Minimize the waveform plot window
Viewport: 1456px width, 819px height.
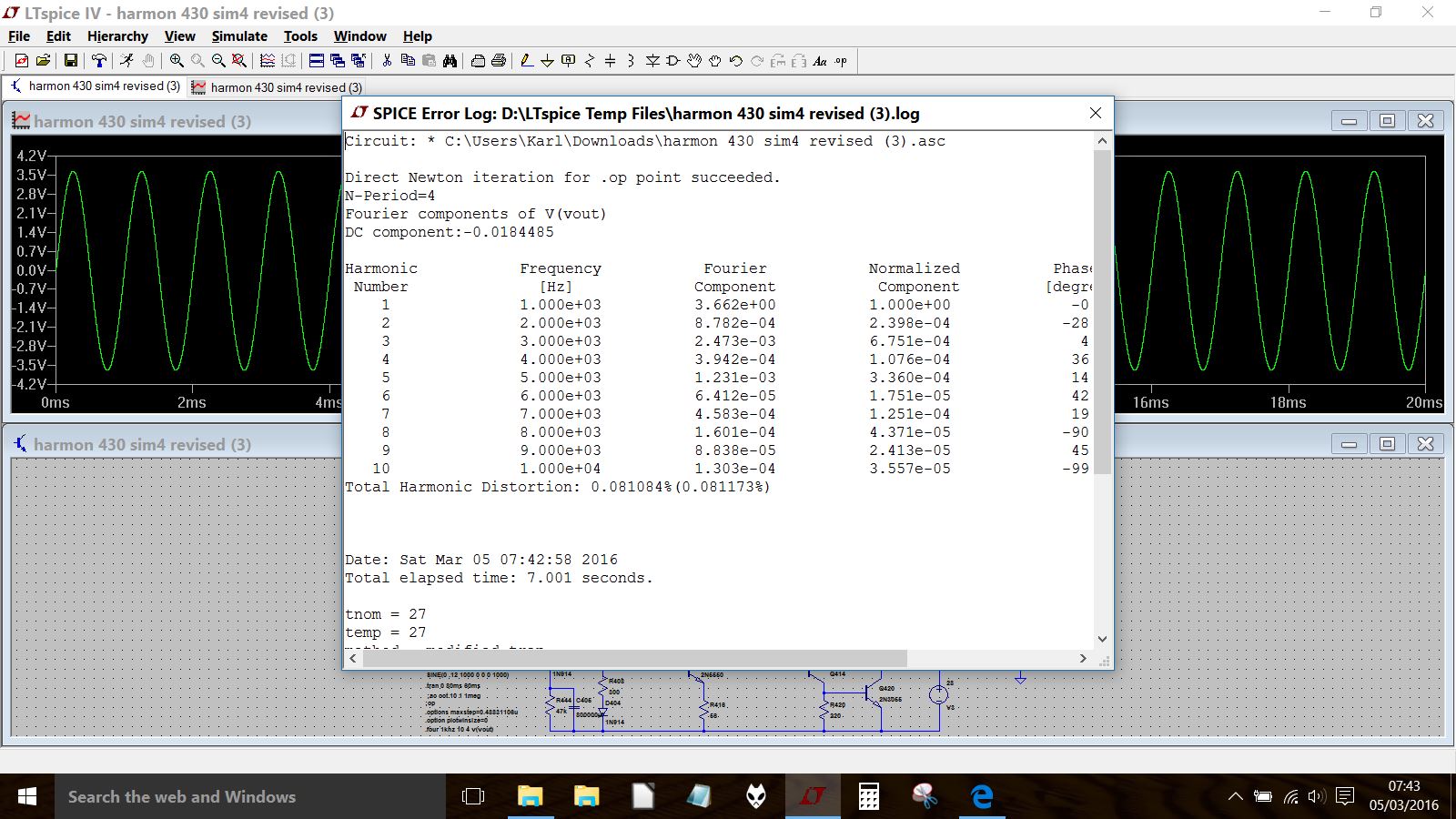[1349, 121]
